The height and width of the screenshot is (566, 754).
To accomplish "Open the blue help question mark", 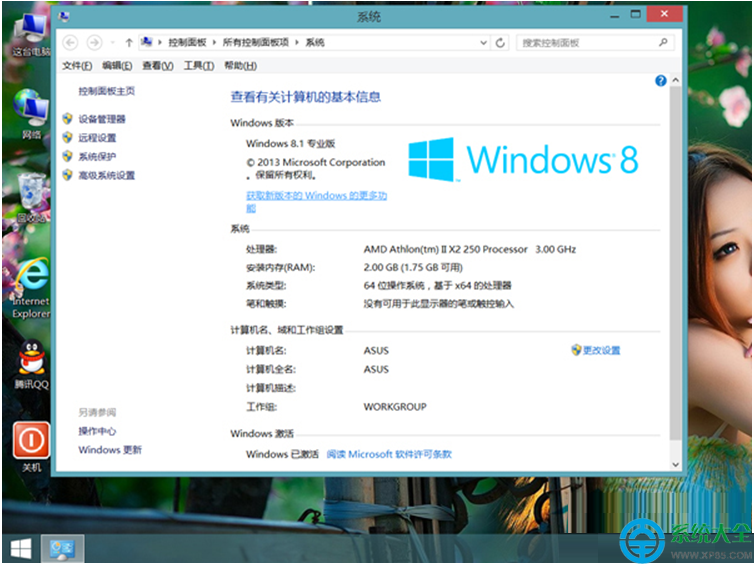I will [x=660, y=80].
